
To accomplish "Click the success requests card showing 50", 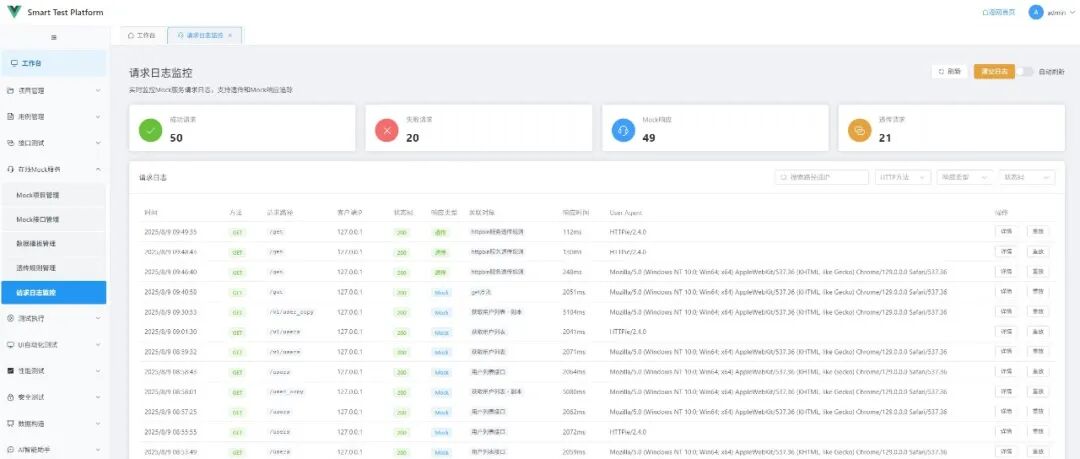I will [242, 128].
